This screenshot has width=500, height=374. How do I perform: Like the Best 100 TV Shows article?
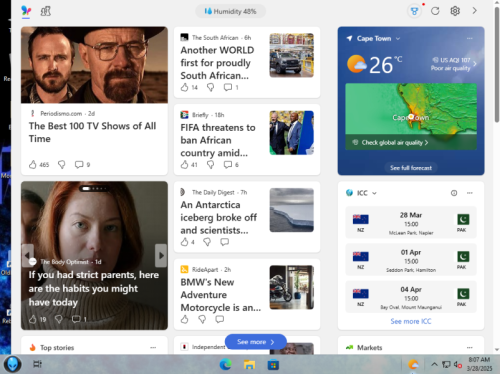pos(32,164)
